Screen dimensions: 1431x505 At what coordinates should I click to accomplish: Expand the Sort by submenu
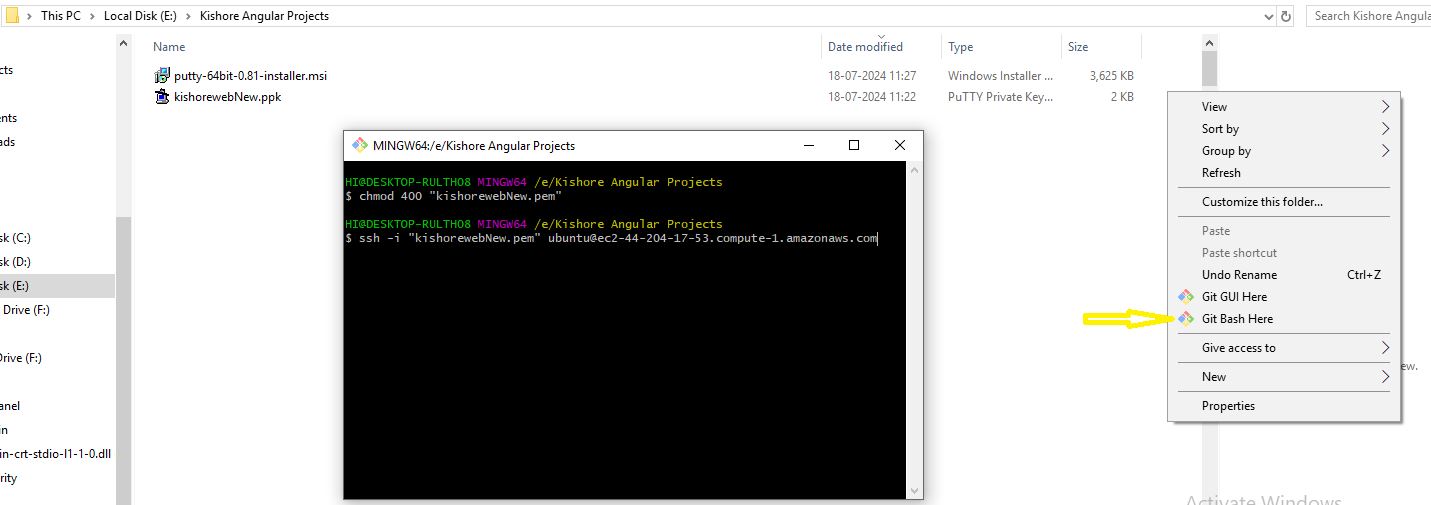1385,129
